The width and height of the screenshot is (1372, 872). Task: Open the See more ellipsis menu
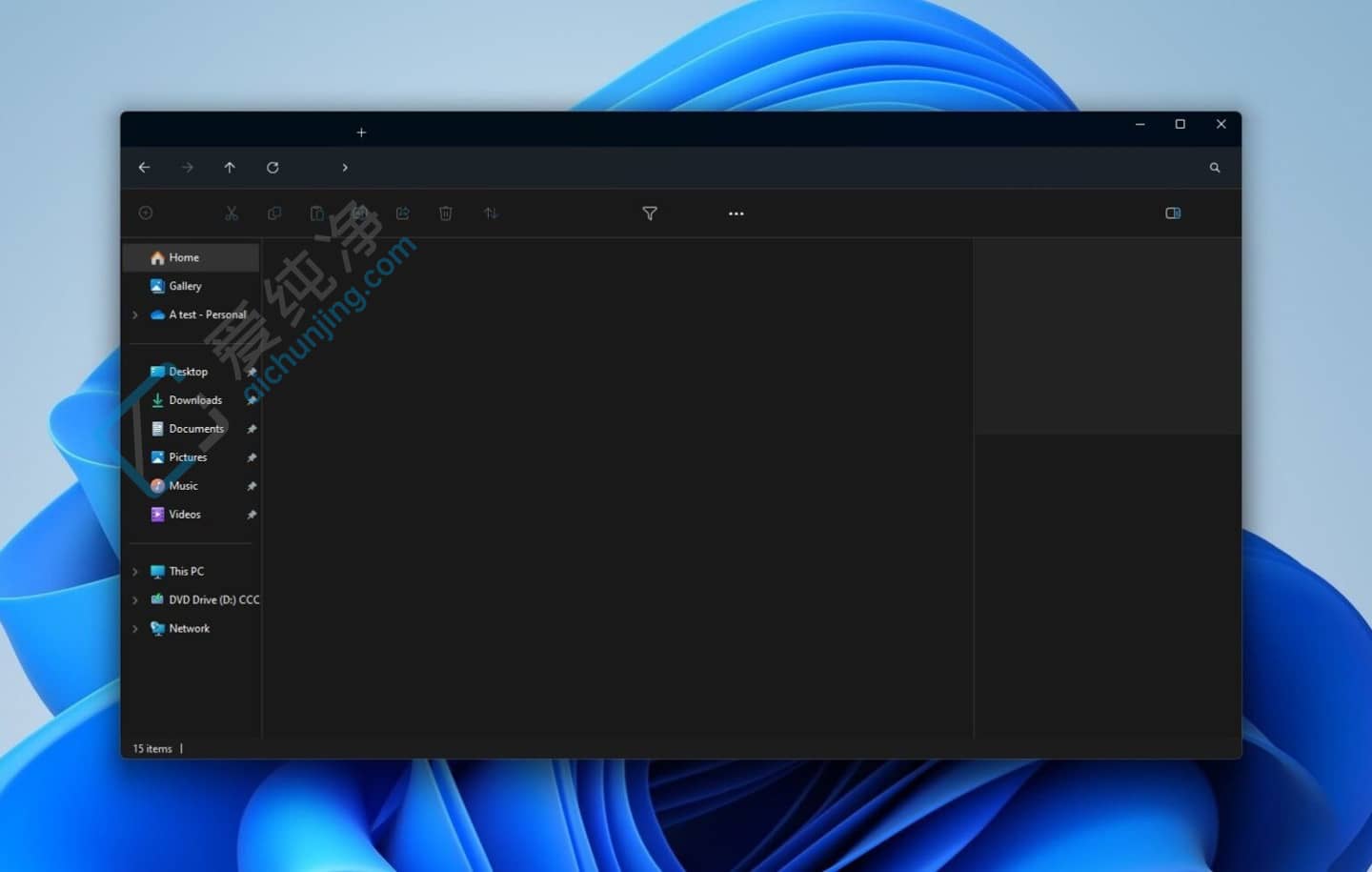735,213
